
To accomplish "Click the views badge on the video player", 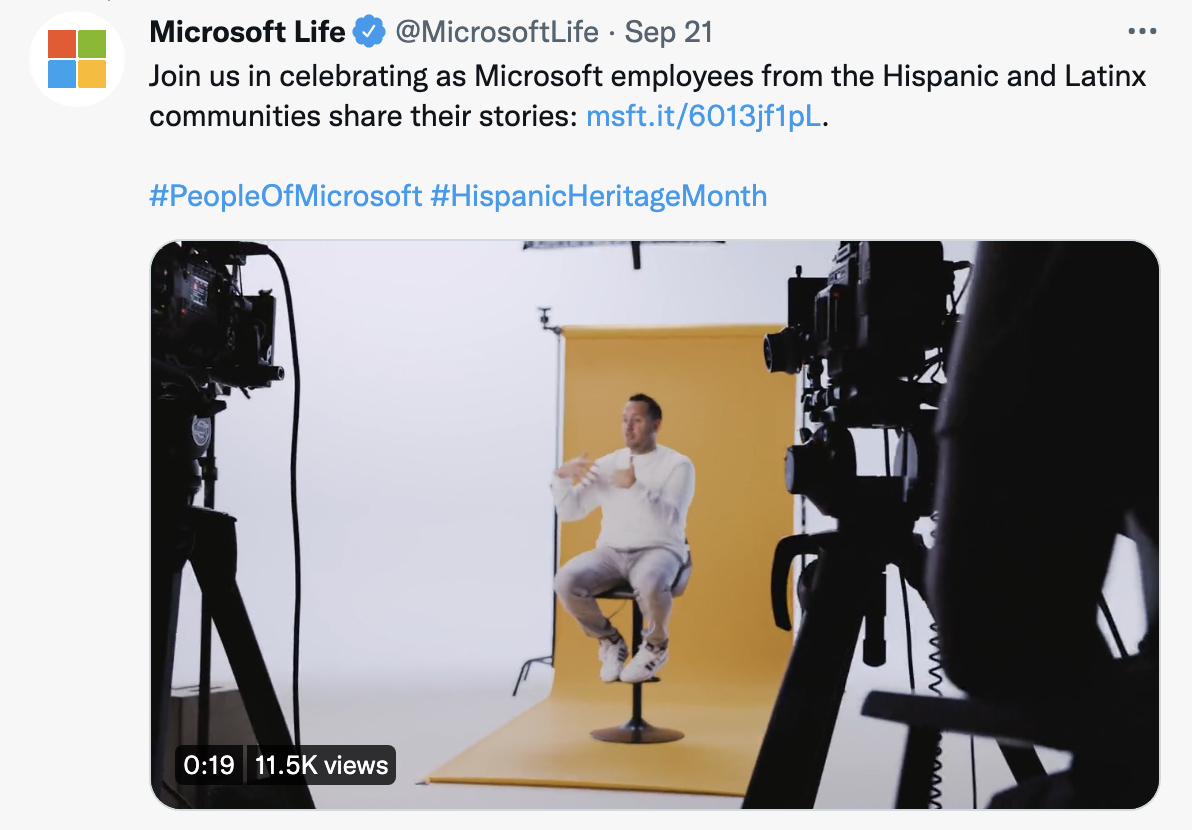I will click(321, 767).
